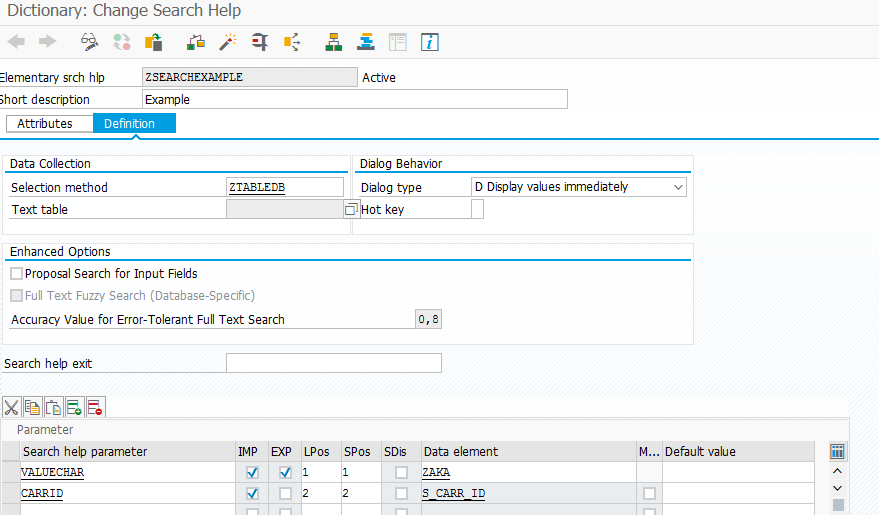Click Default value cell for VALUECHAR
Image resolution: width=879 pixels, height=515 pixels.
tap(738, 472)
